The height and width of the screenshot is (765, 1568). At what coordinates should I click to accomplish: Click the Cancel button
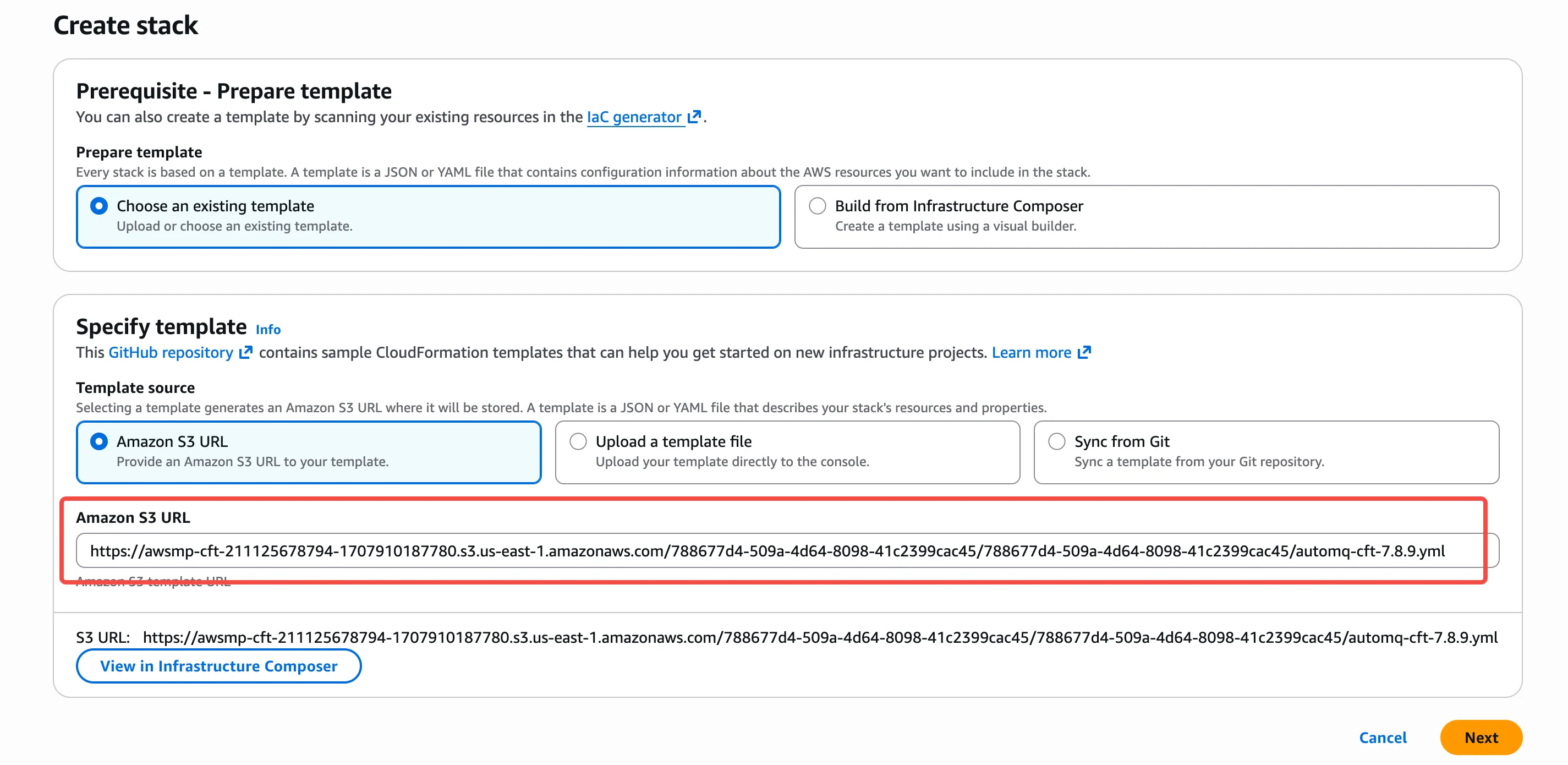1383,737
